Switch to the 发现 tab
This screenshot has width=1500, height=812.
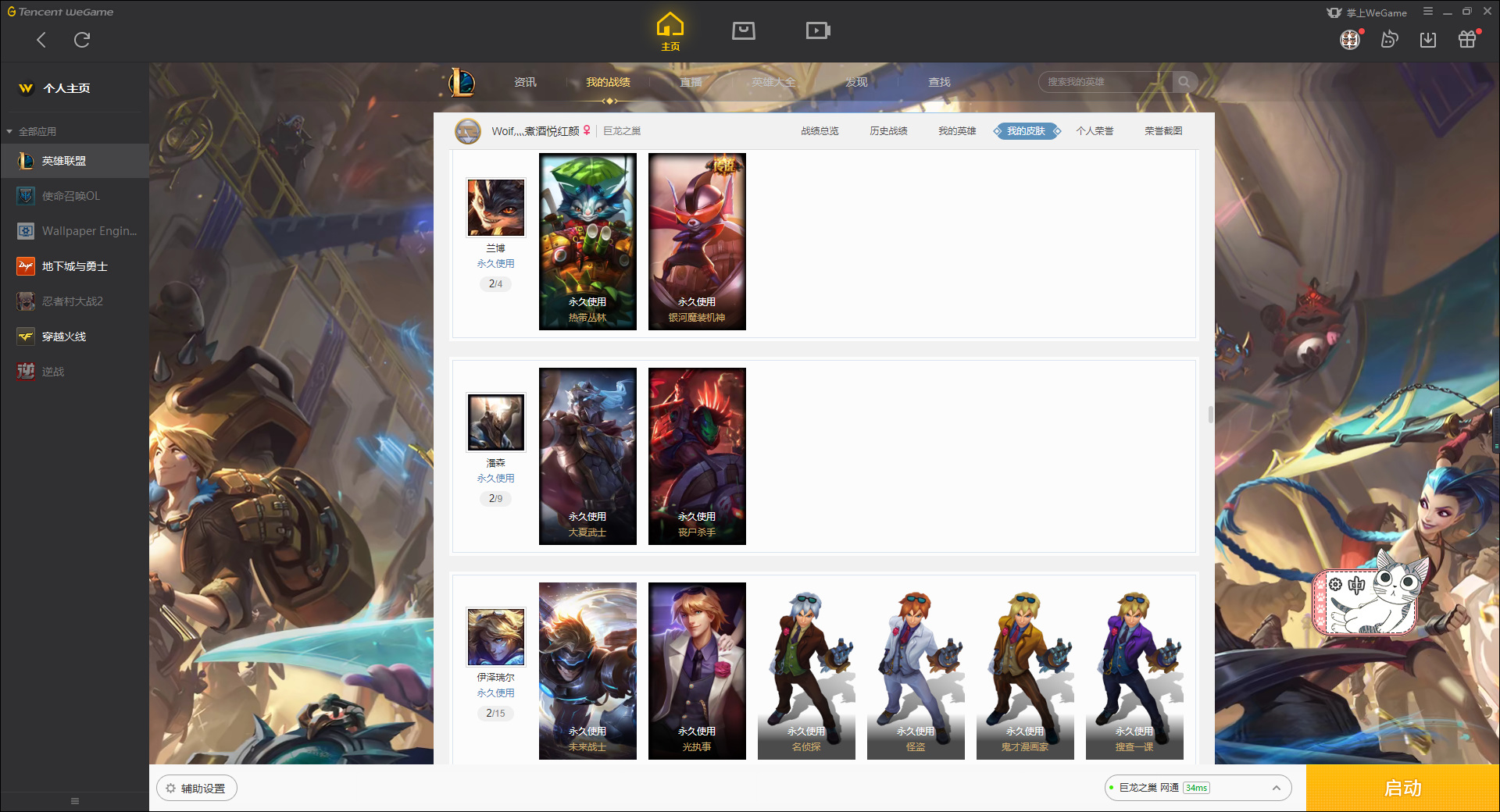(x=856, y=82)
